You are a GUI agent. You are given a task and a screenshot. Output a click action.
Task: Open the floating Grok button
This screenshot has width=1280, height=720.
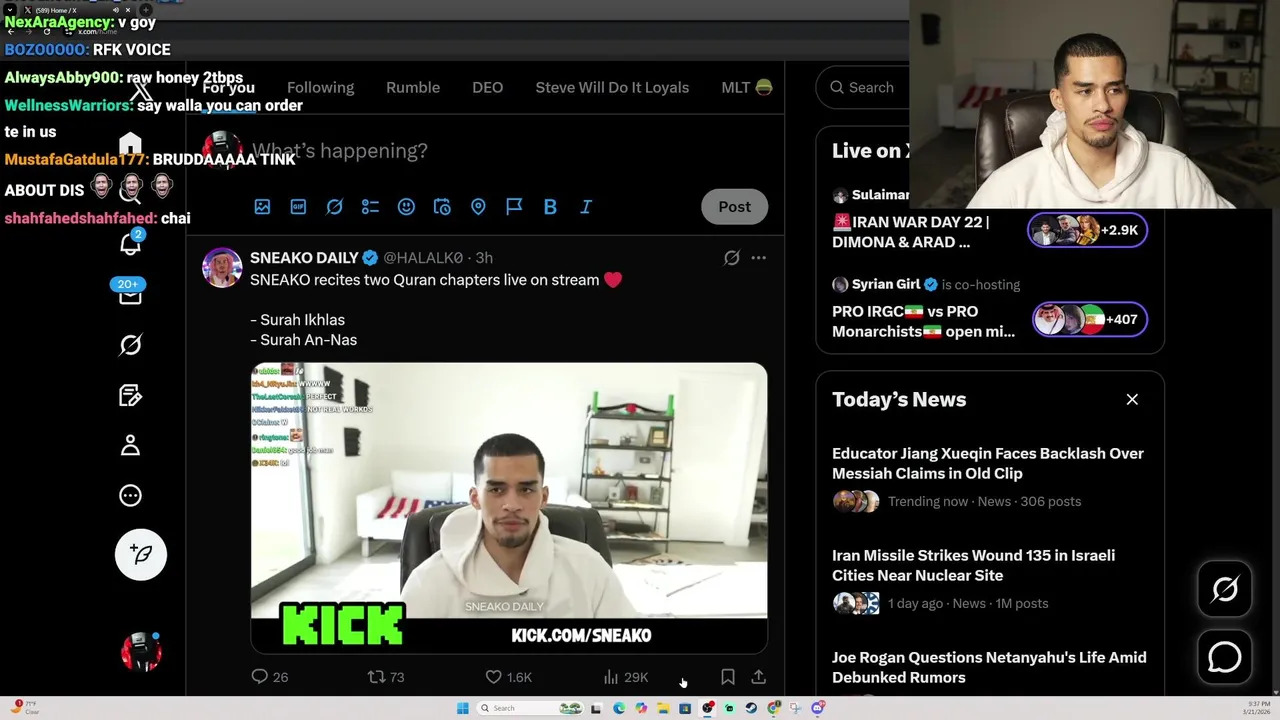[1225, 589]
